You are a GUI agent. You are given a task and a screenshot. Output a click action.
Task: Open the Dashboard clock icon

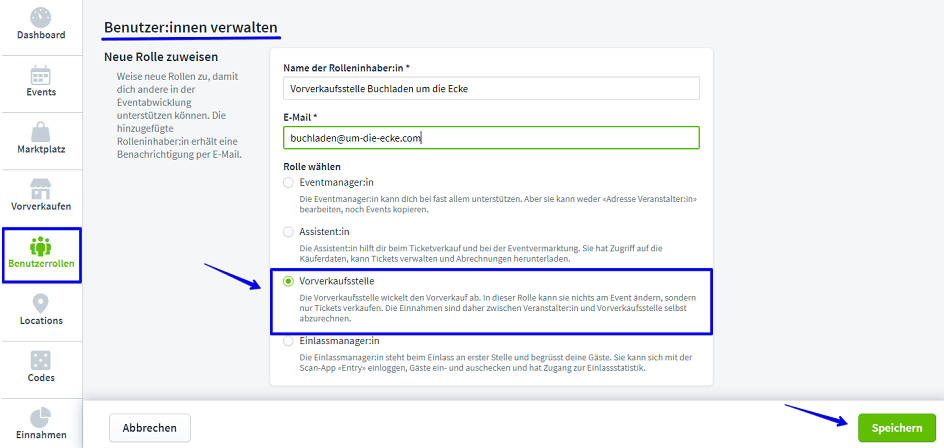point(41,17)
